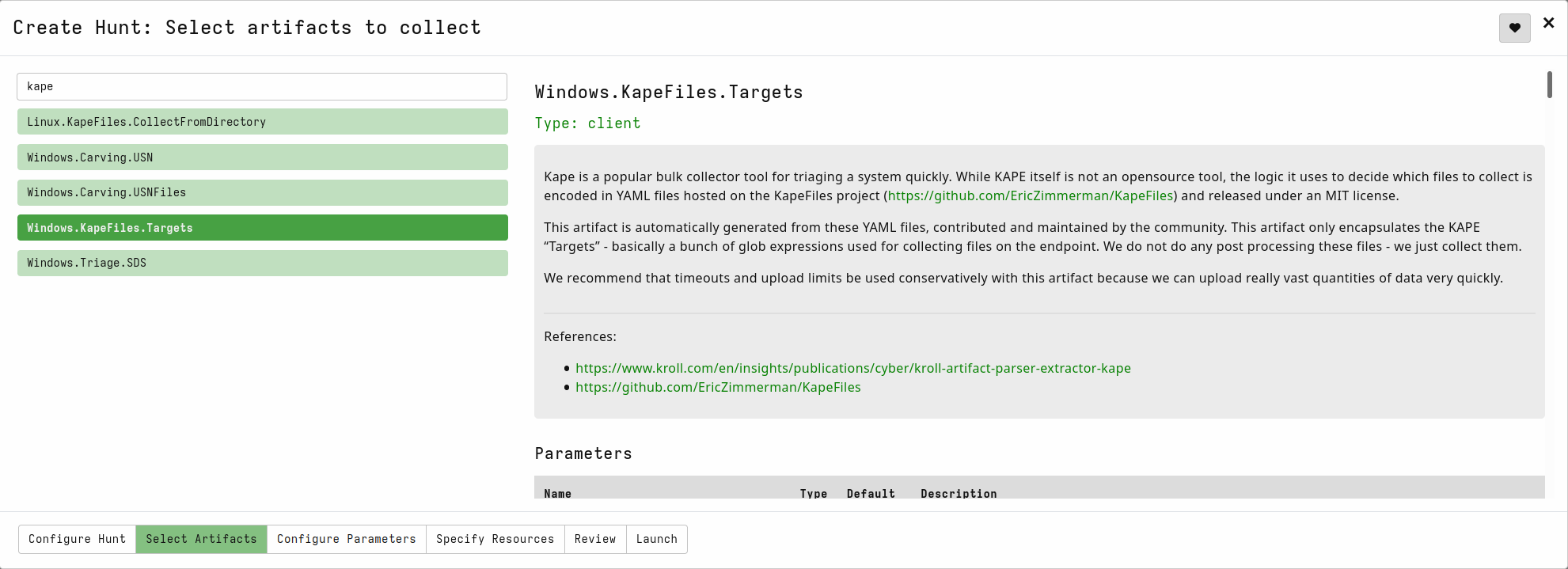
Task: Select Windows.Carving.USN artifact
Action: 262,157
